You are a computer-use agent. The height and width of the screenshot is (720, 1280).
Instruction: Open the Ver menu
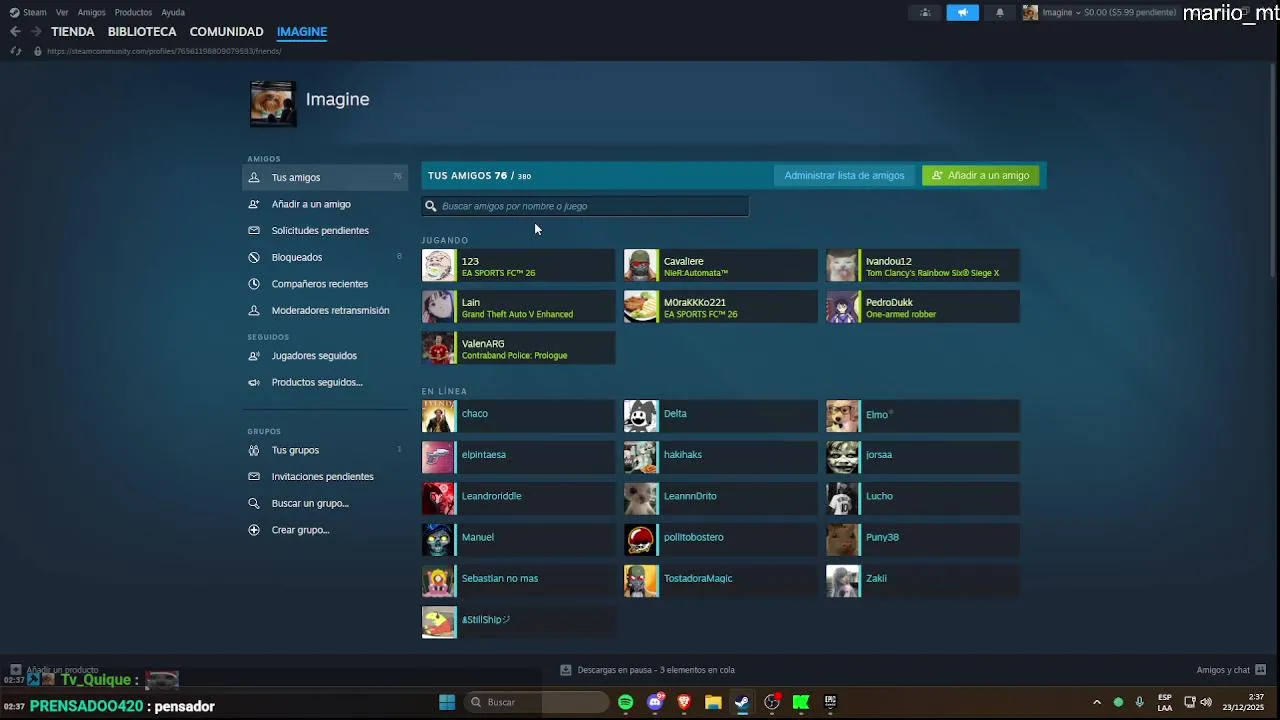62,12
